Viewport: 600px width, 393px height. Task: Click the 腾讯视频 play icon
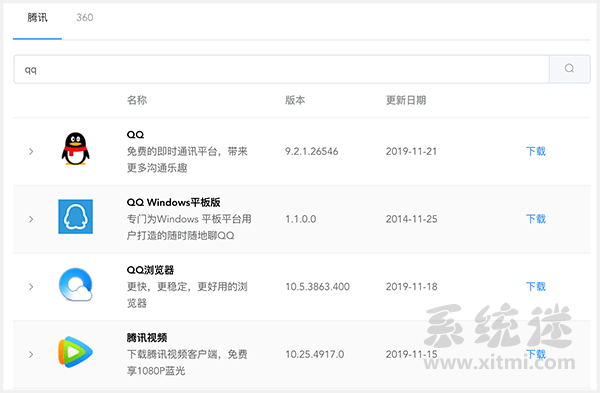click(75, 352)
